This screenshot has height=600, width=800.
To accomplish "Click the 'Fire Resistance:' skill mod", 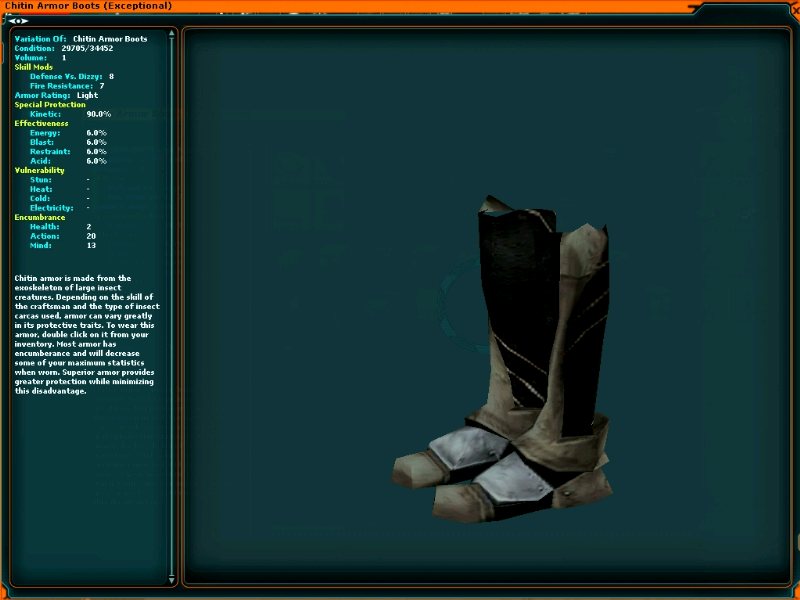I will pyautogui.click(x=62, y=86).
